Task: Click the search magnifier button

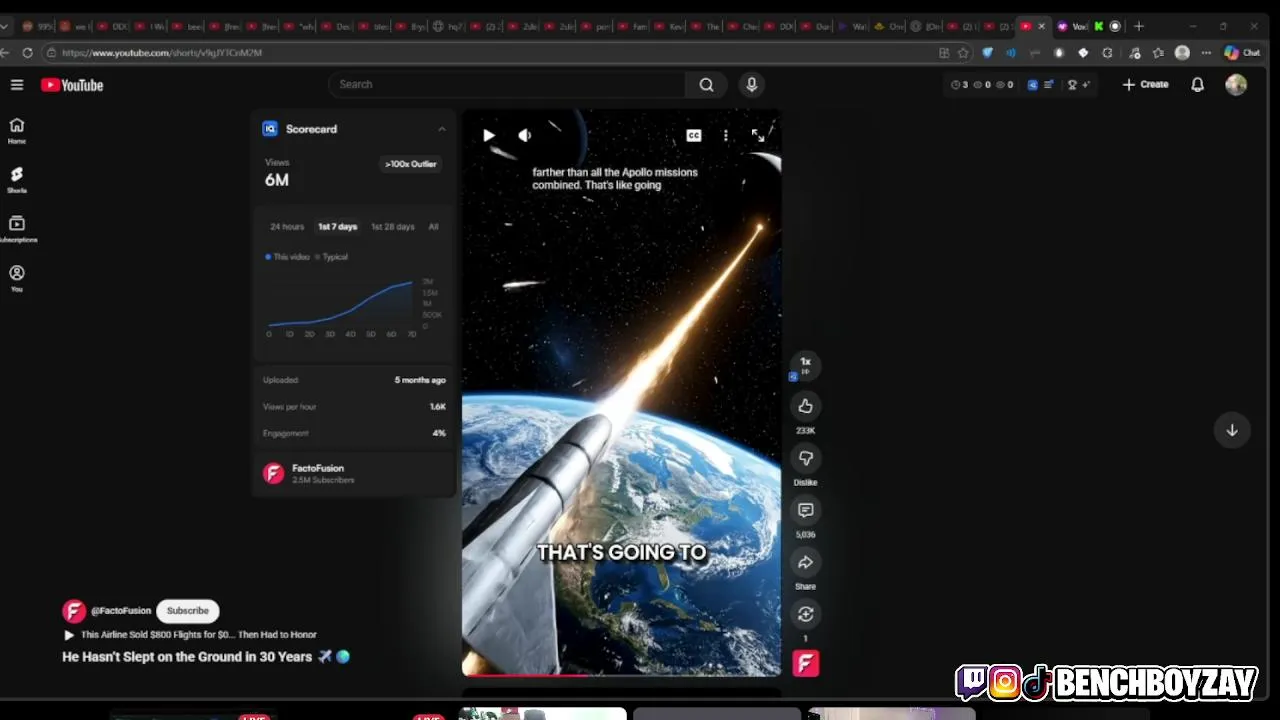Action: [706, 85]
